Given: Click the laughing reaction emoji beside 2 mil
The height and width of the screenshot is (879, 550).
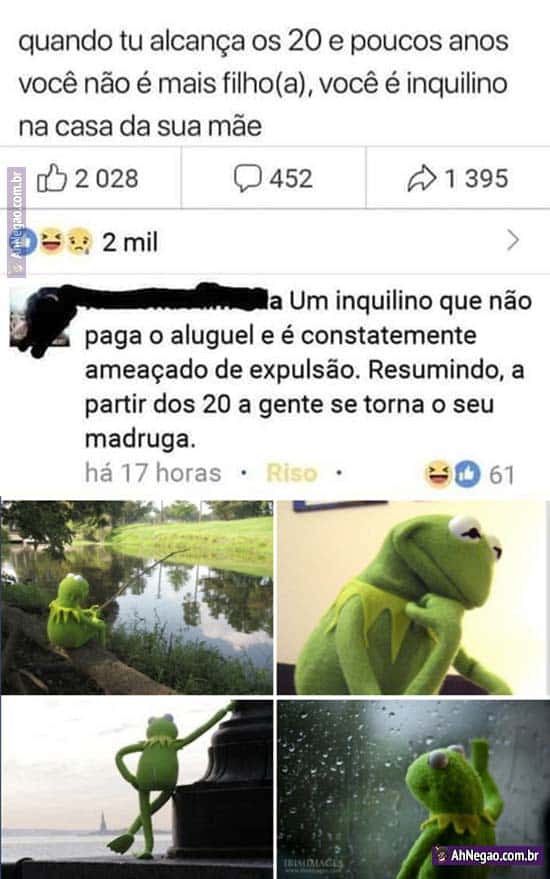Looking at the screenshot, I should 52,242.
